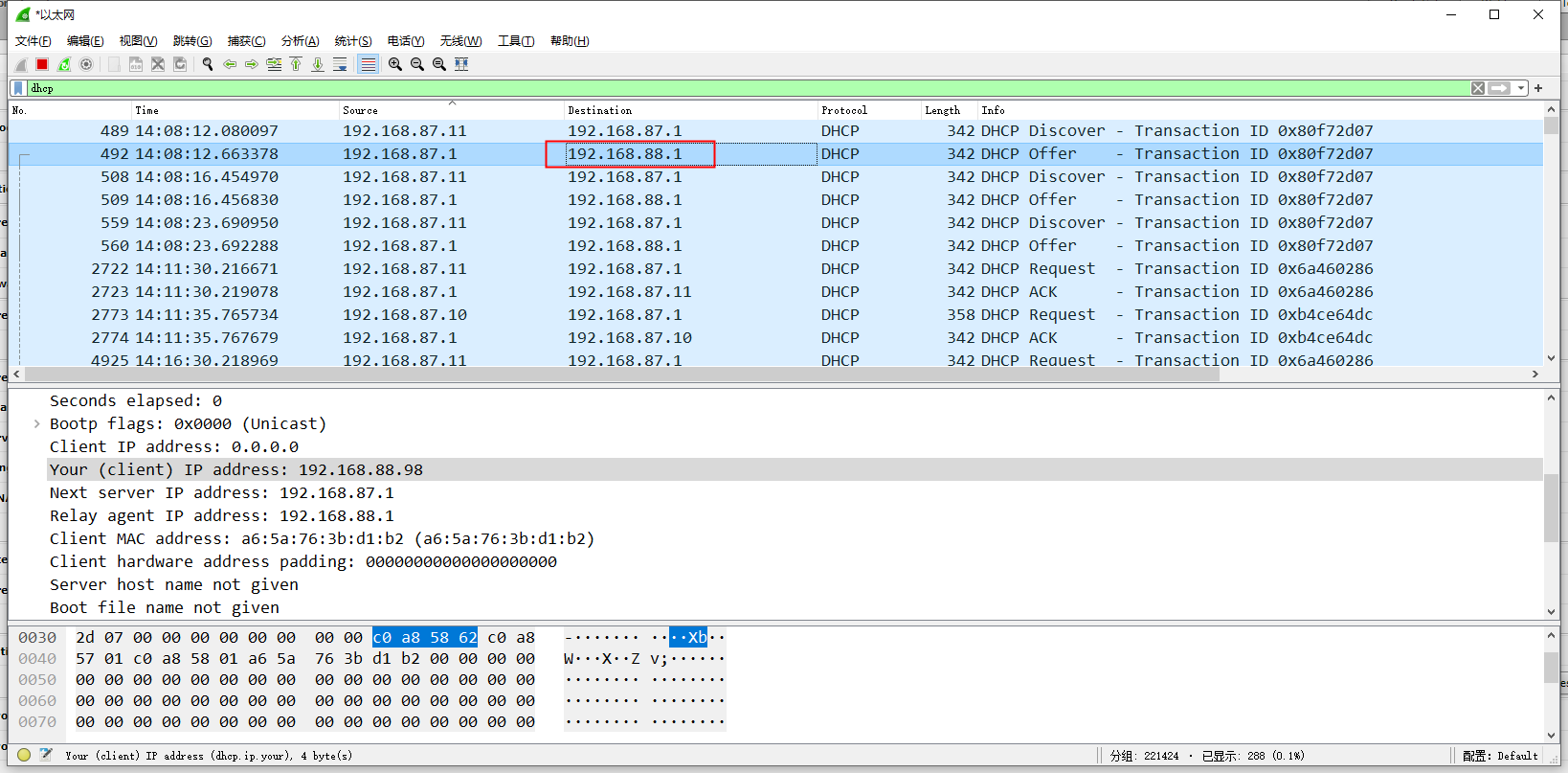Click into the dhcp filter input field
The image size is (1568, 773).
coord(747,88)
